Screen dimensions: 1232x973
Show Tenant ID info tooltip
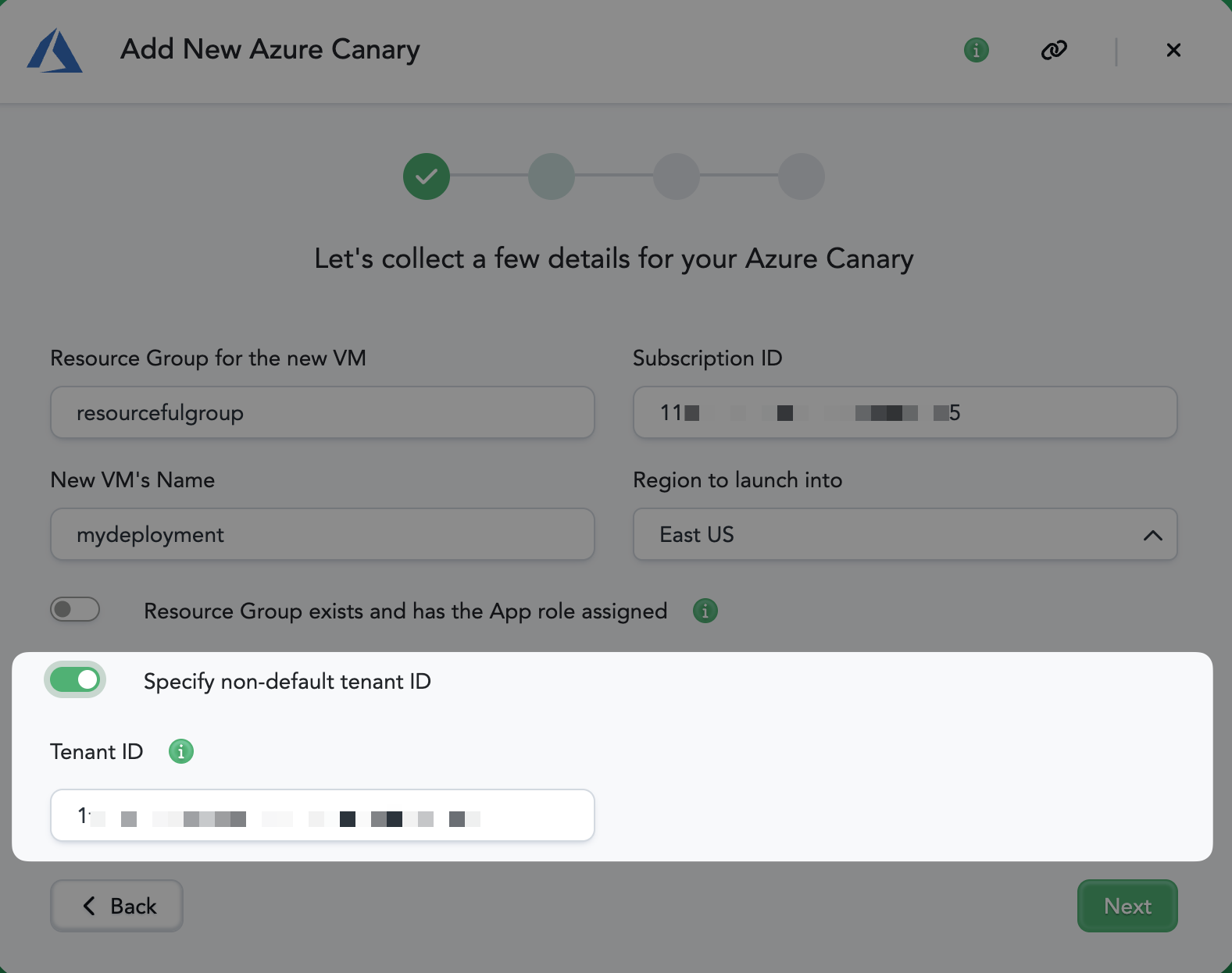pyautogui.click(x=181, y=751)
